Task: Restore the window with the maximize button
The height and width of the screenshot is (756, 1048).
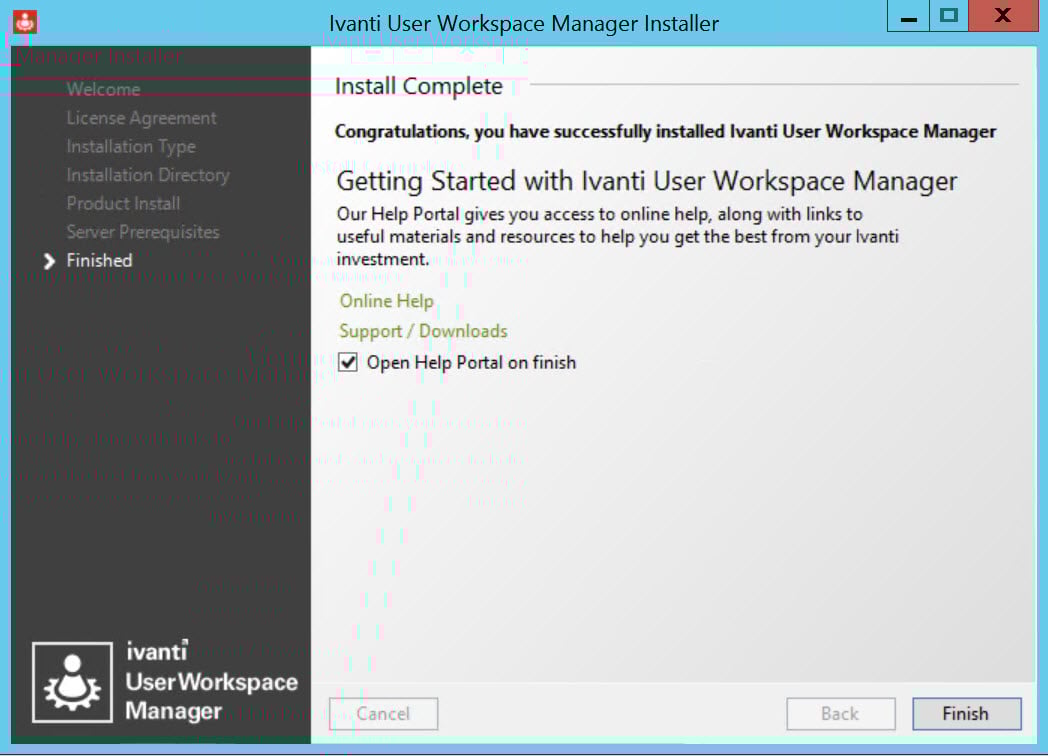Action: click(949, 16)
